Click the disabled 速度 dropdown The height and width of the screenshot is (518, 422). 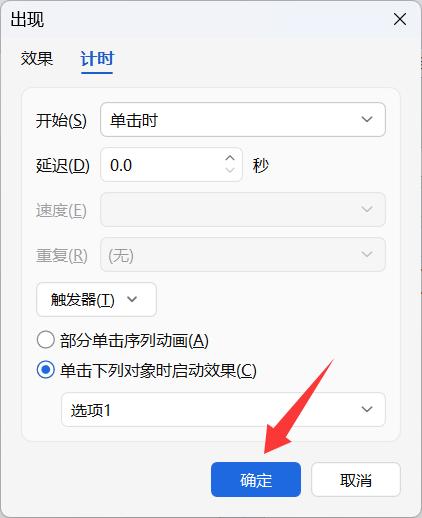click(x=243, y=210)
